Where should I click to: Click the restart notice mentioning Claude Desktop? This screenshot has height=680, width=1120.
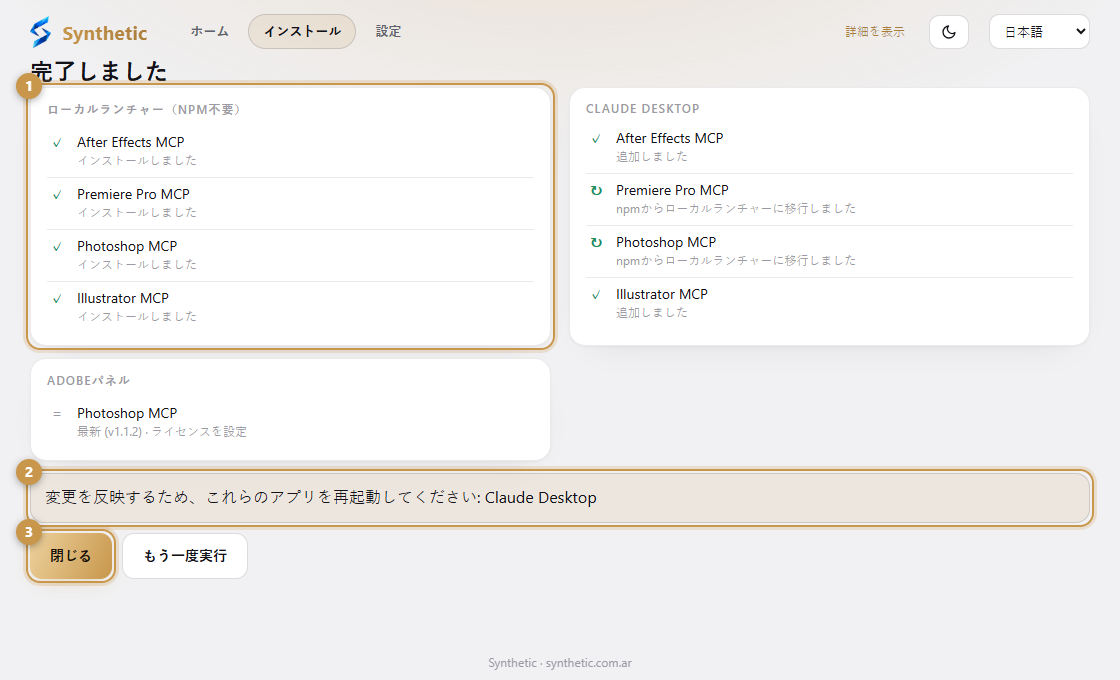560,498
